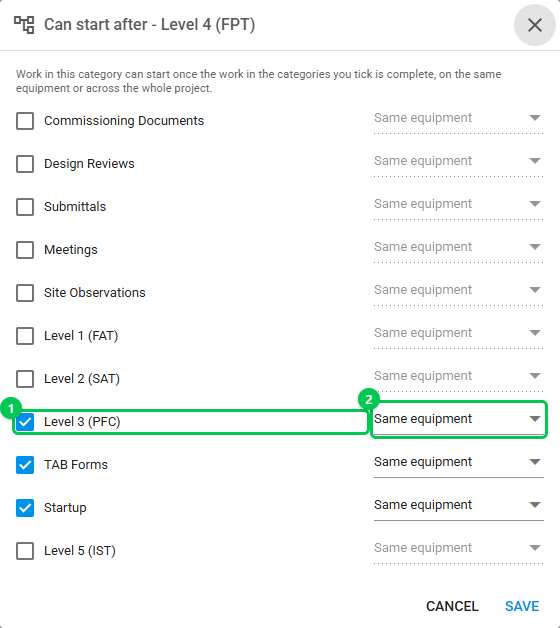Click the Level 5 (IST) dropdown arrow
Image resolution: width=560 pixels, height=628 pixels.
tap(535, 548)
